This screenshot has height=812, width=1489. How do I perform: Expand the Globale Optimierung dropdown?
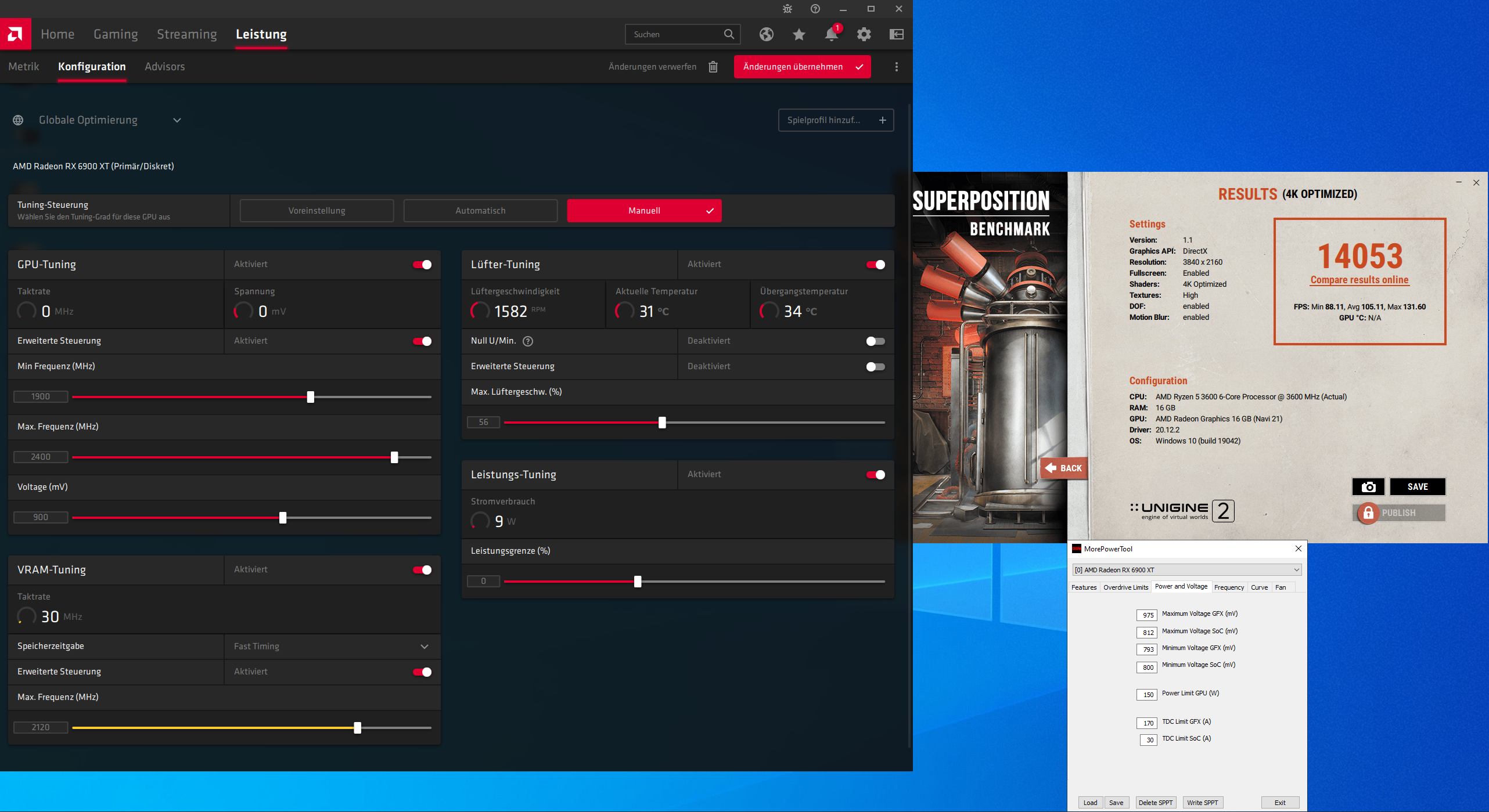(x=177, y=120)
